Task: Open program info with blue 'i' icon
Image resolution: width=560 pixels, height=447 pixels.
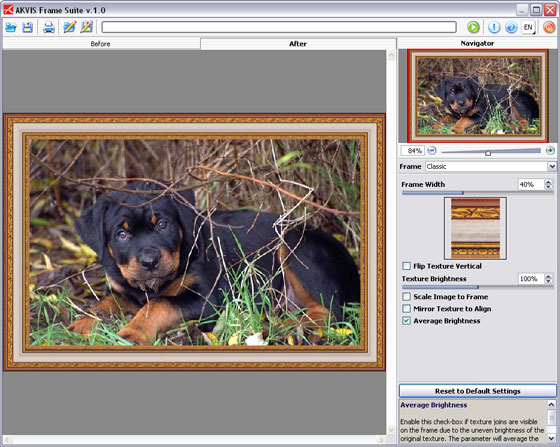Action: point(494,27)
